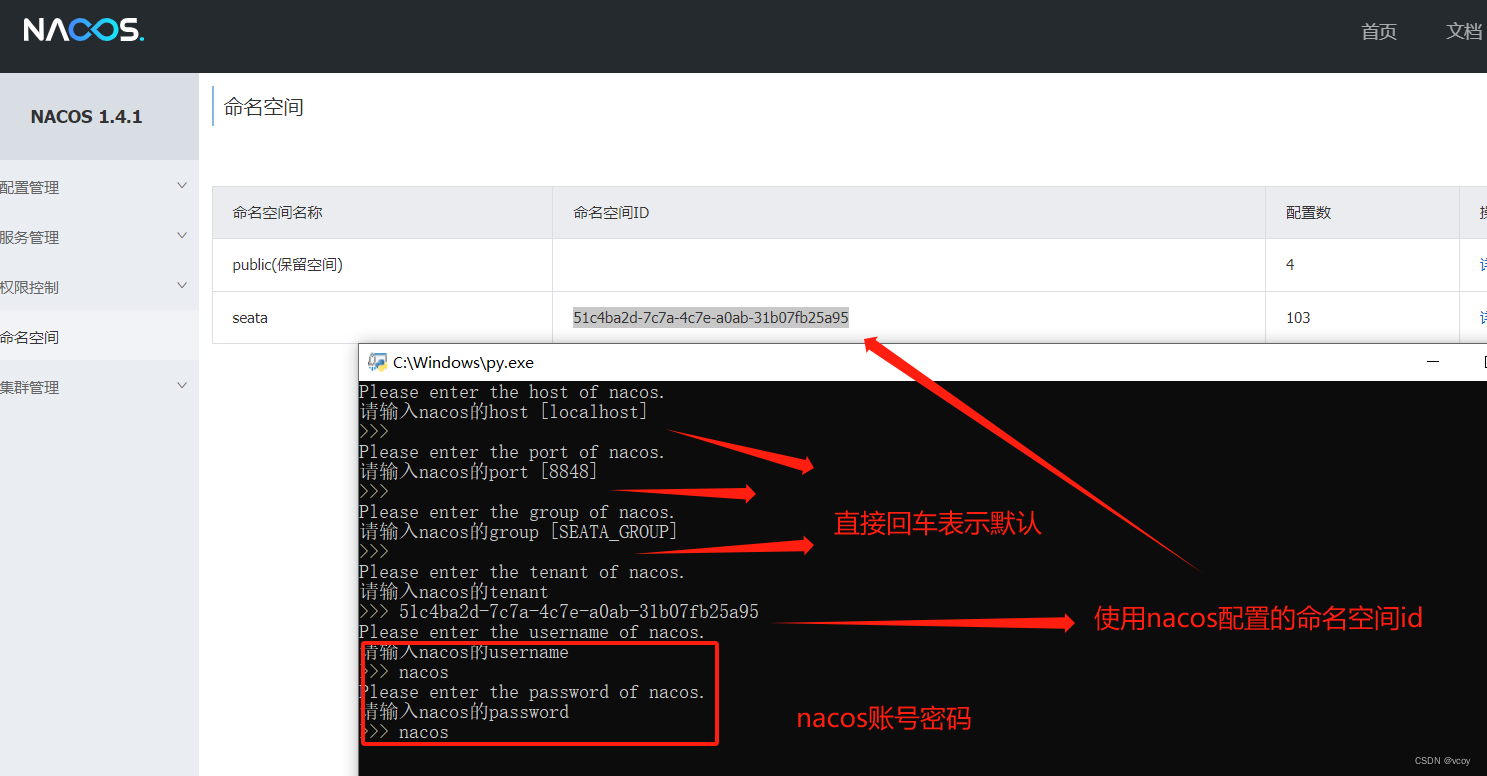1487x776 pixels.
Task: Expand the 权限控制 sidebar menu
Action: pyautogui.click(x=99, y=287)
